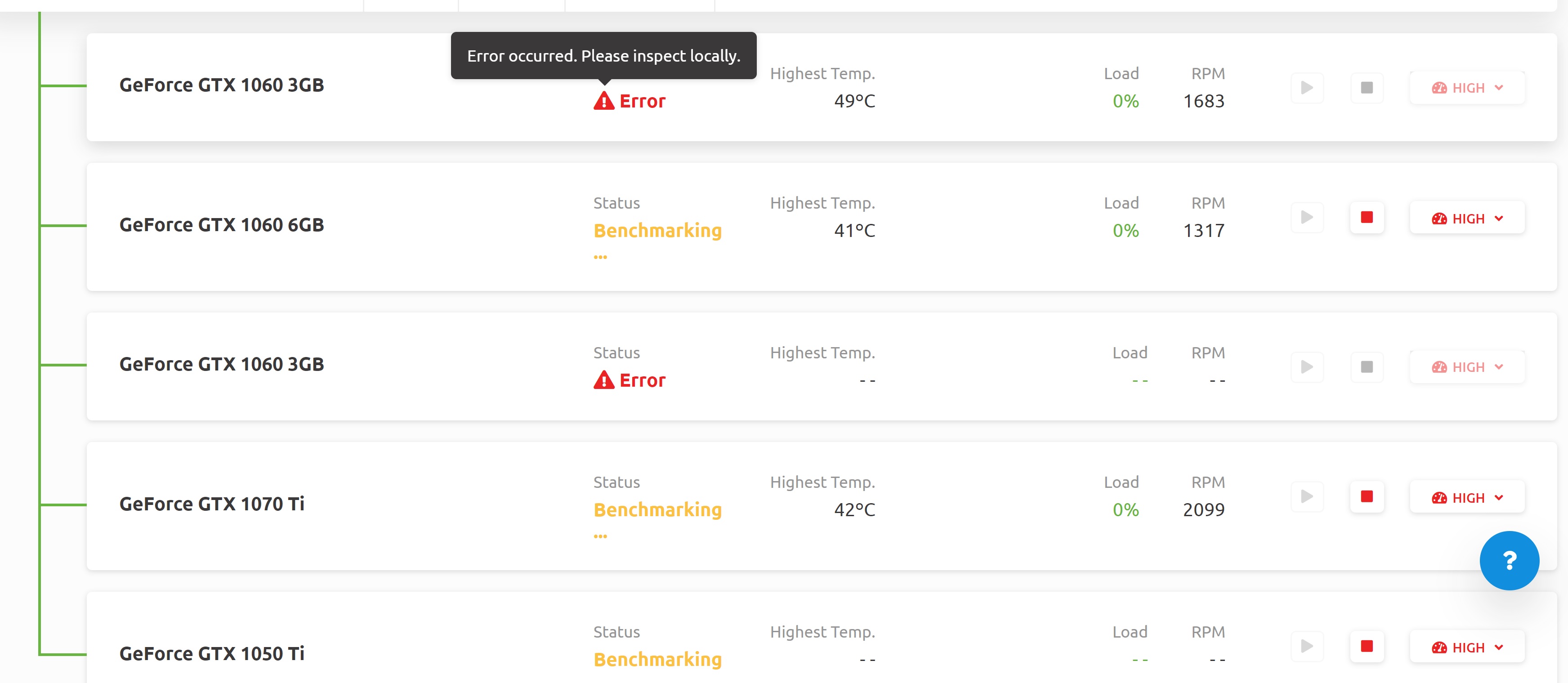
Task: Click stop button for GTX 1060 6GB
Action: [1367, 217]
